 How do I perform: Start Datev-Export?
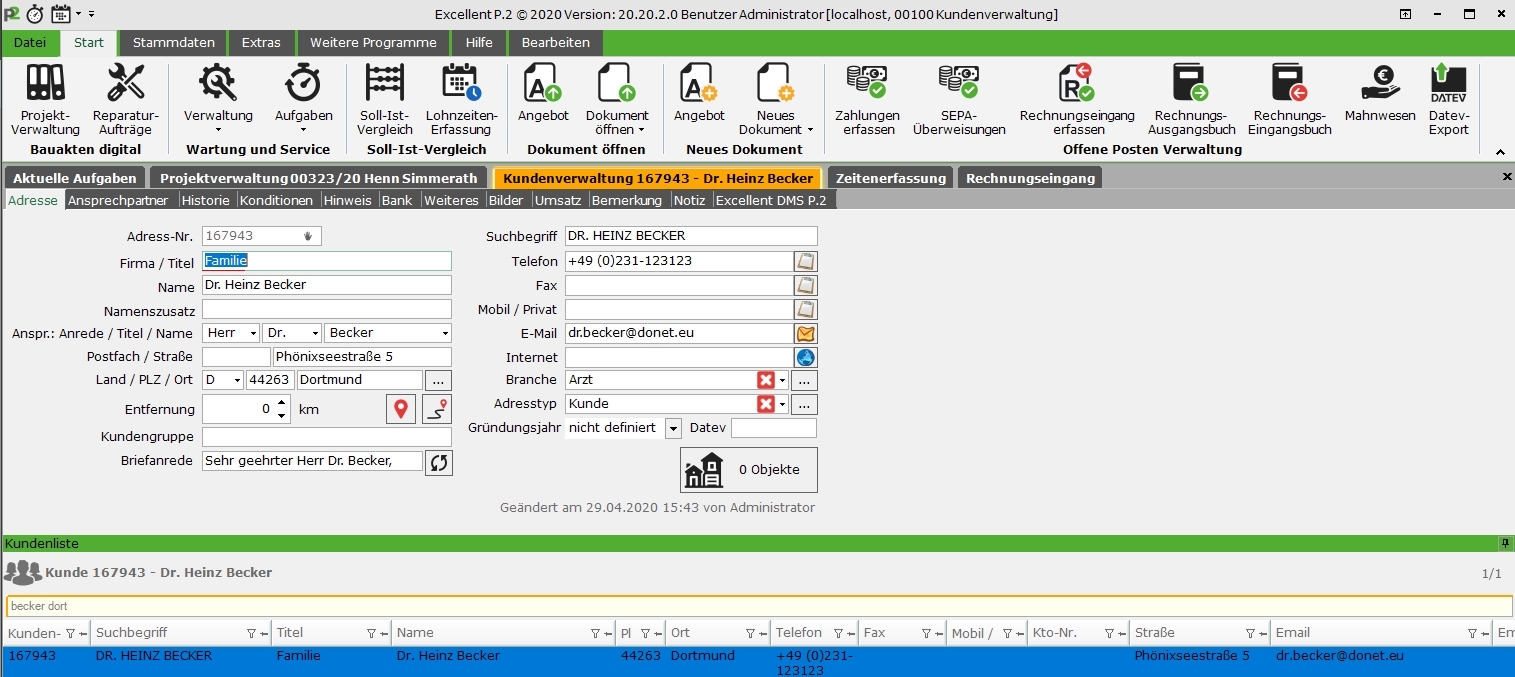pos(1448,99)
